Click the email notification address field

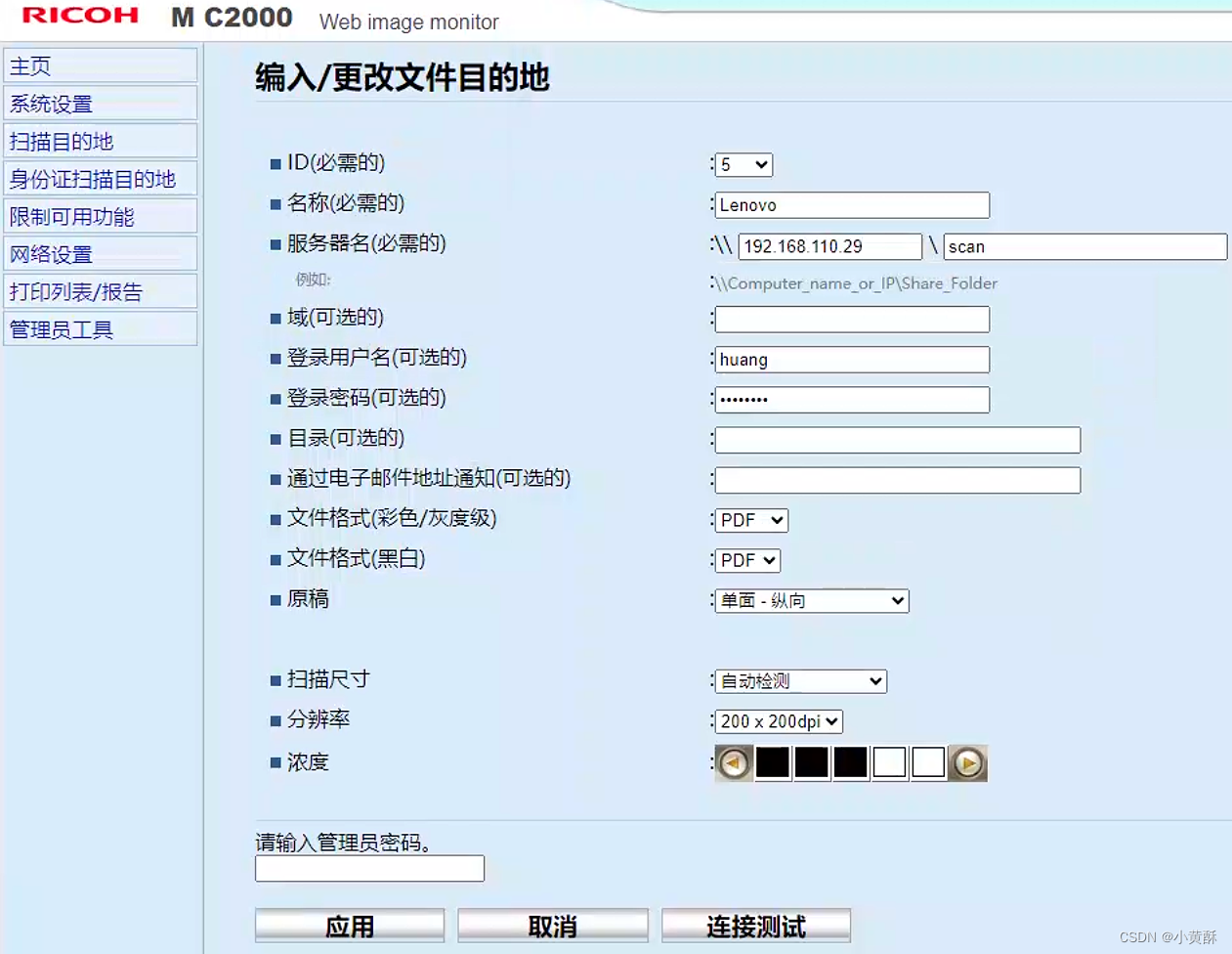coord(898,480)
